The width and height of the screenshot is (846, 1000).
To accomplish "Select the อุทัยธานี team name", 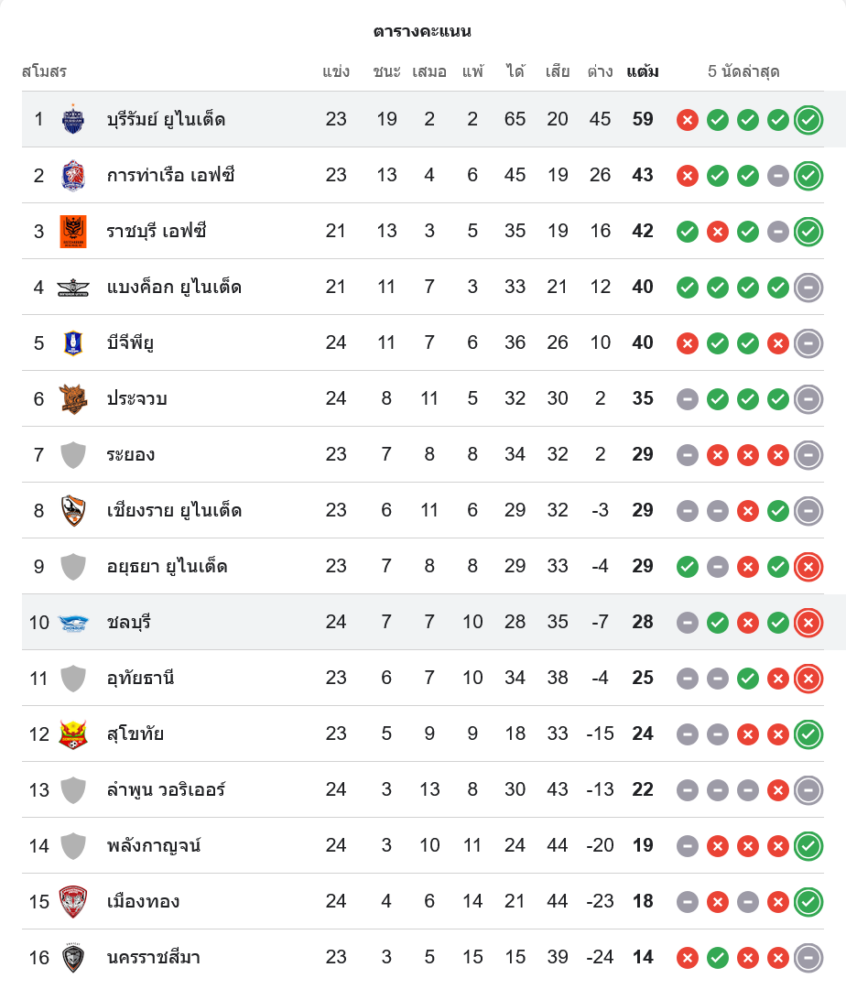I will tap(141, 678).
